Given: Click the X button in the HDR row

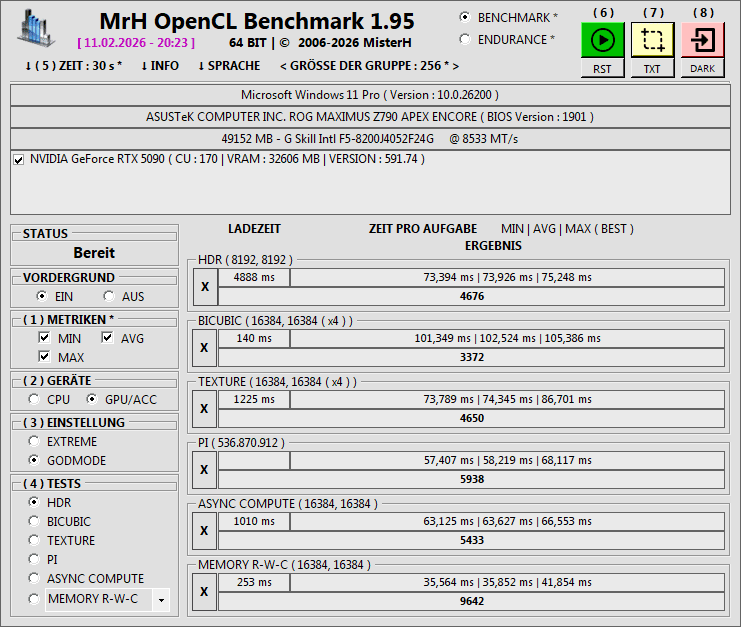Looking at the screenshot, I should [205, 287].
